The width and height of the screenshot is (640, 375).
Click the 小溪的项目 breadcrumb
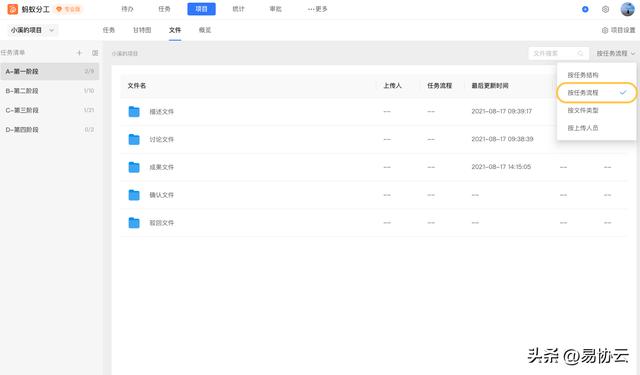(125, 53)
